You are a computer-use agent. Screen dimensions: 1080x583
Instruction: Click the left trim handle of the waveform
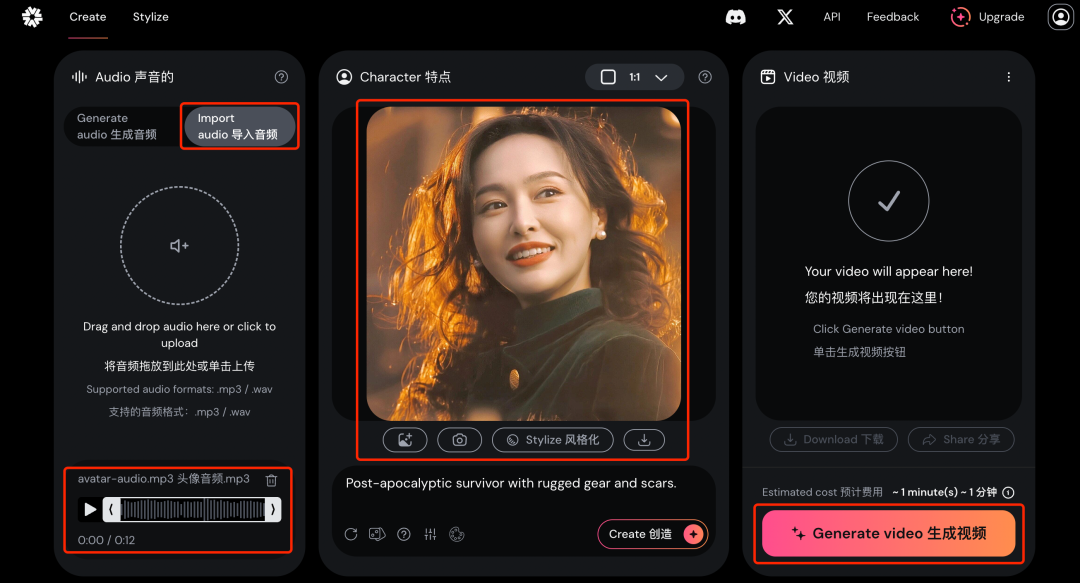click(x=111, y=509)
